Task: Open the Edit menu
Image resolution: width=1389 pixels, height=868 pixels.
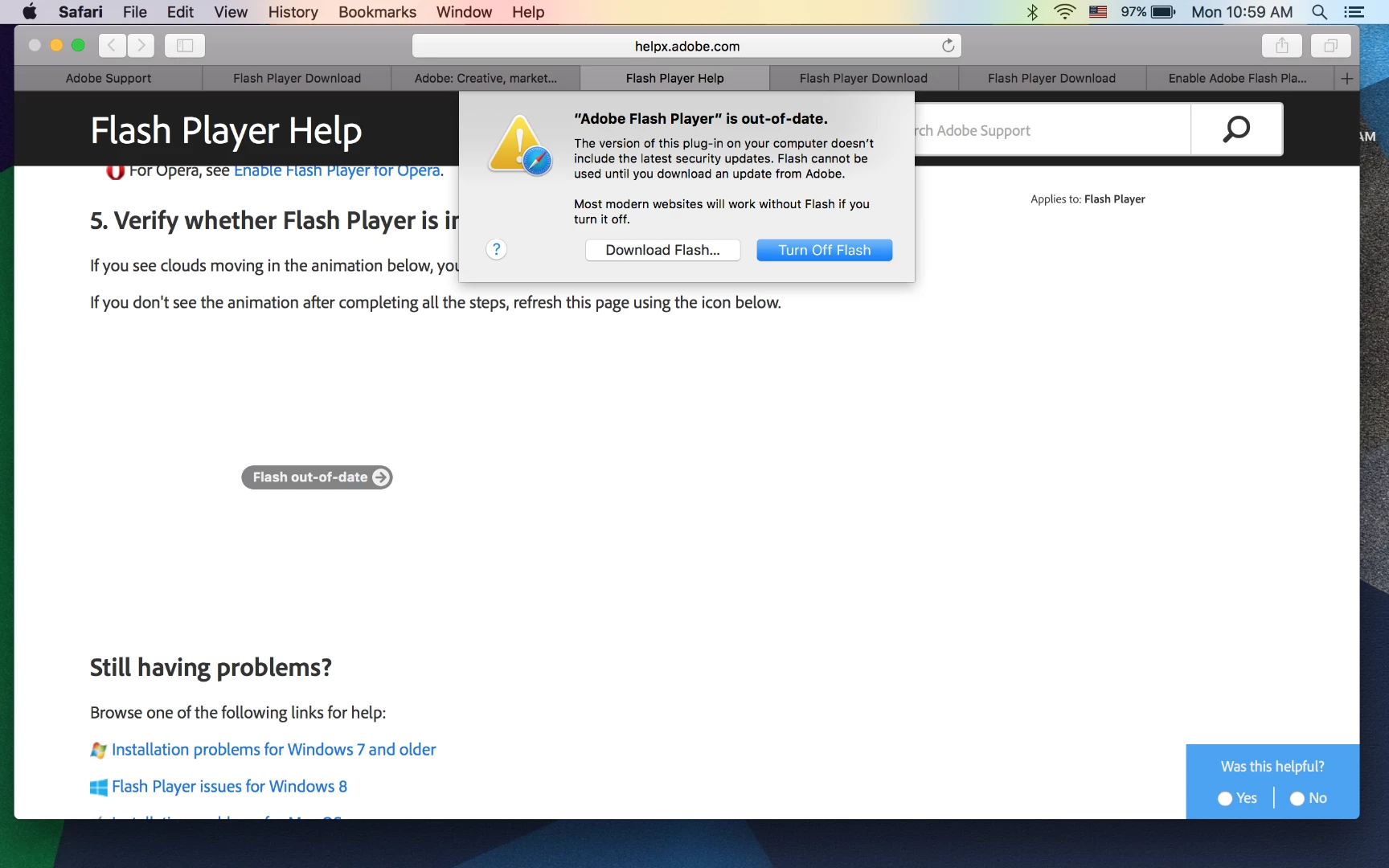Action: (x=180, y=12)
